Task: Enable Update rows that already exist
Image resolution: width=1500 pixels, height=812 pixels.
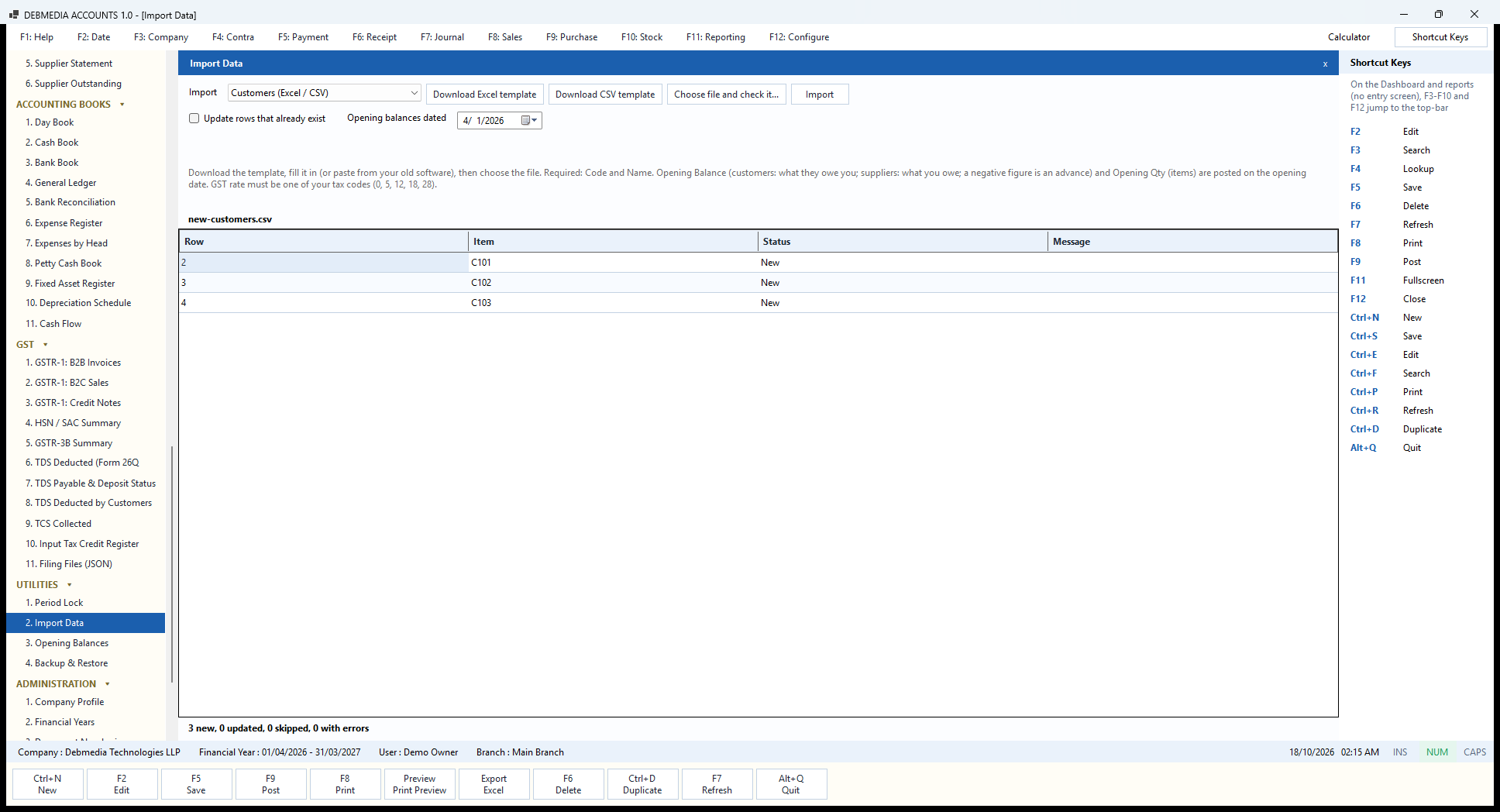Action: point(194,119)
